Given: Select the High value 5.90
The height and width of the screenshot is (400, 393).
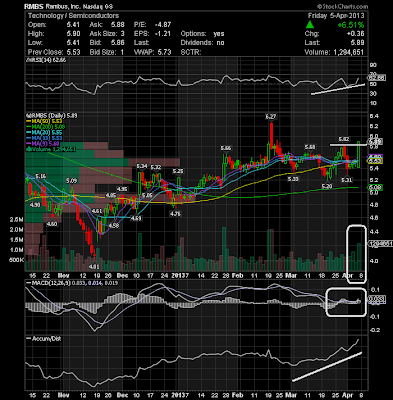Looking at the screenshot, I should coord(73,34).
